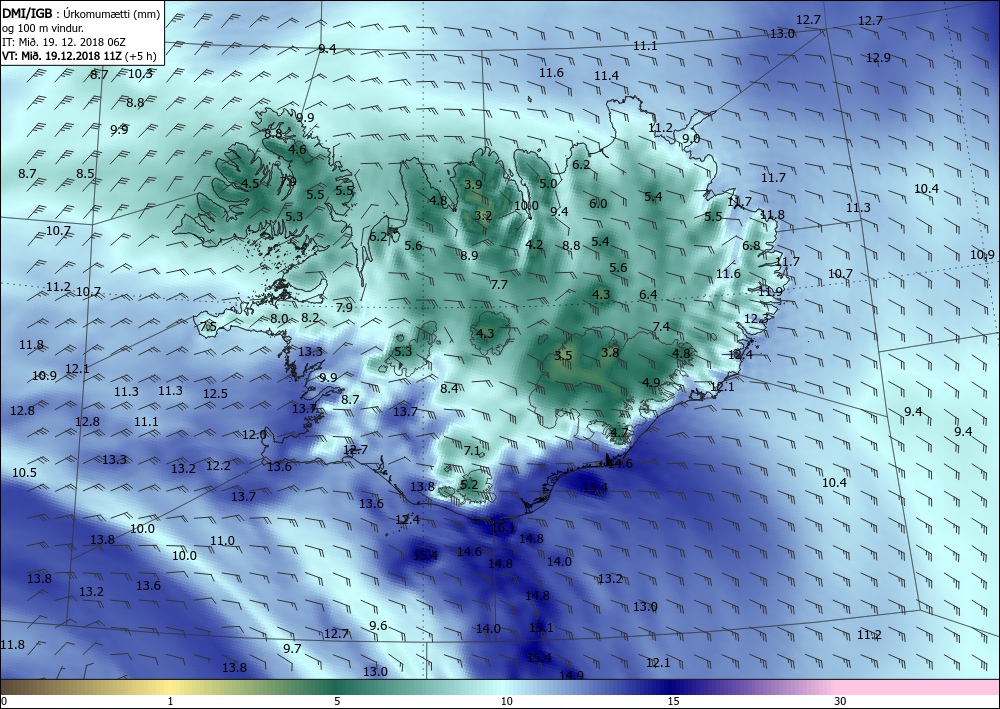Pick the value "6.8" in the east
Viewport: 1000px width, 709px height.
coord(751,245)
